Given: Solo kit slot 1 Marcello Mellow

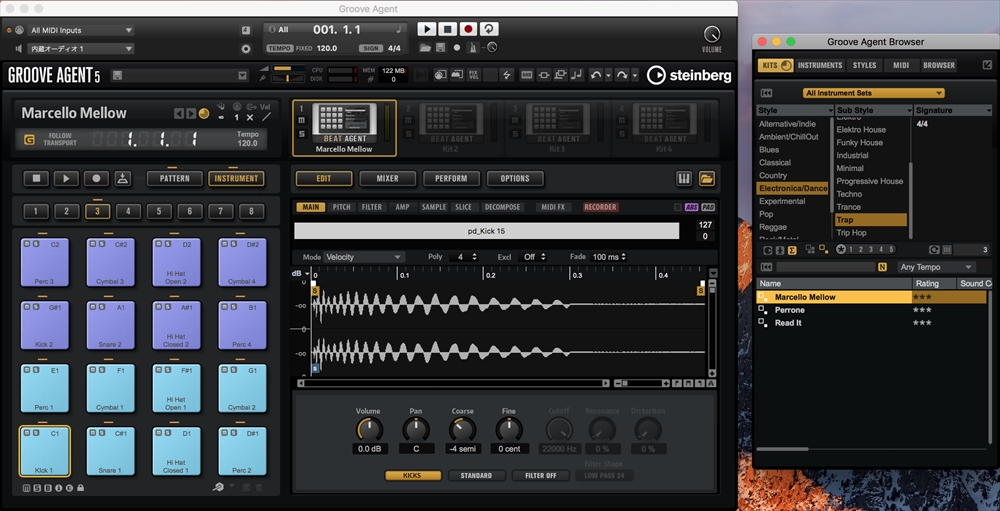Looking at the screenshot, I should coord(301,133).
